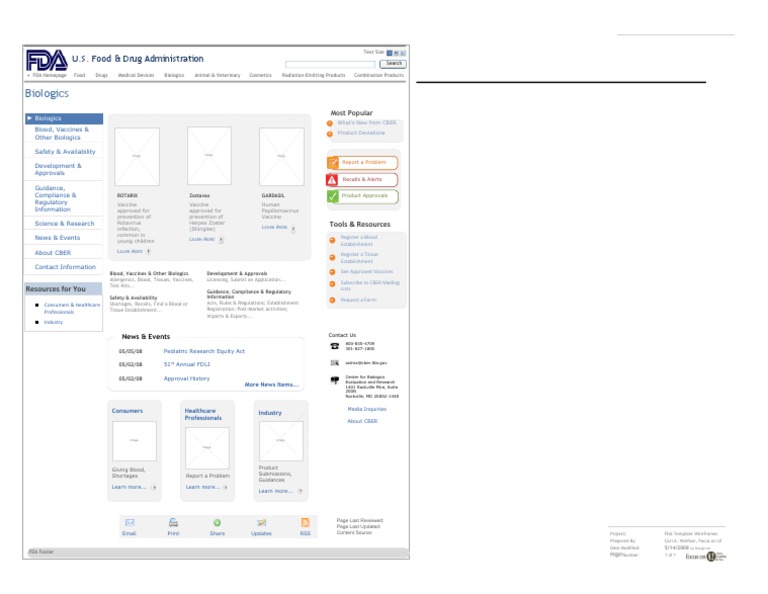
Task: Click the mailbox address icon under Contact Us
Action: 335,380
